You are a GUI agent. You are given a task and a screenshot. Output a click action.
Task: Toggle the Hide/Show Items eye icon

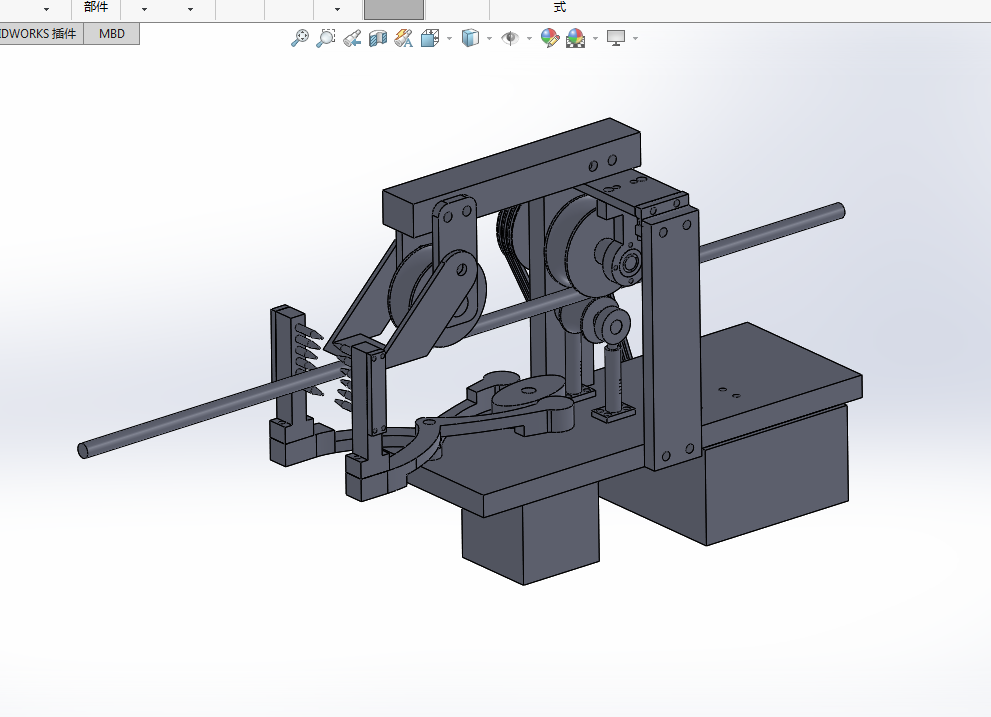511,39
